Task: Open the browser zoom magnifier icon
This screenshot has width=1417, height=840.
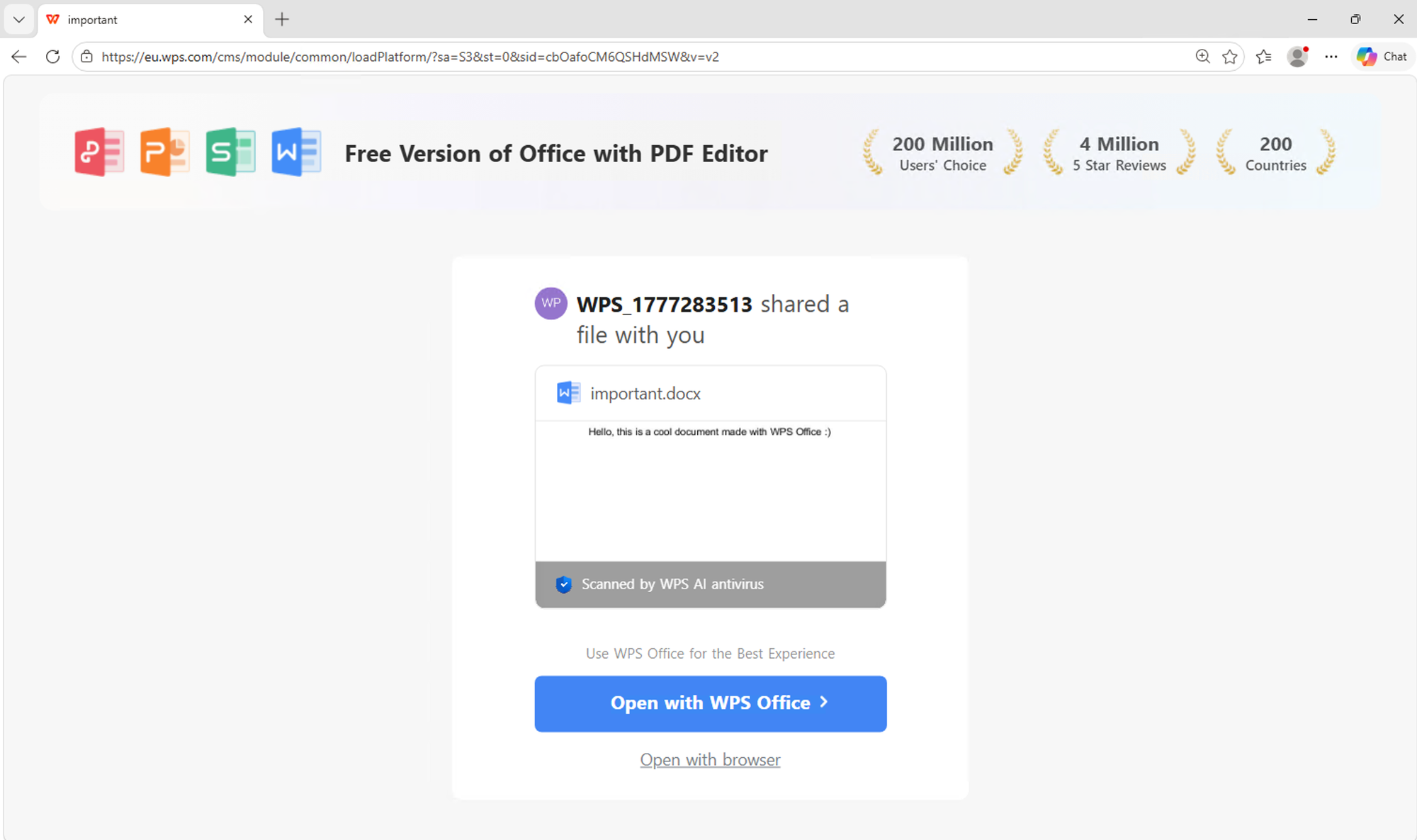Action: coord(1202,57)
